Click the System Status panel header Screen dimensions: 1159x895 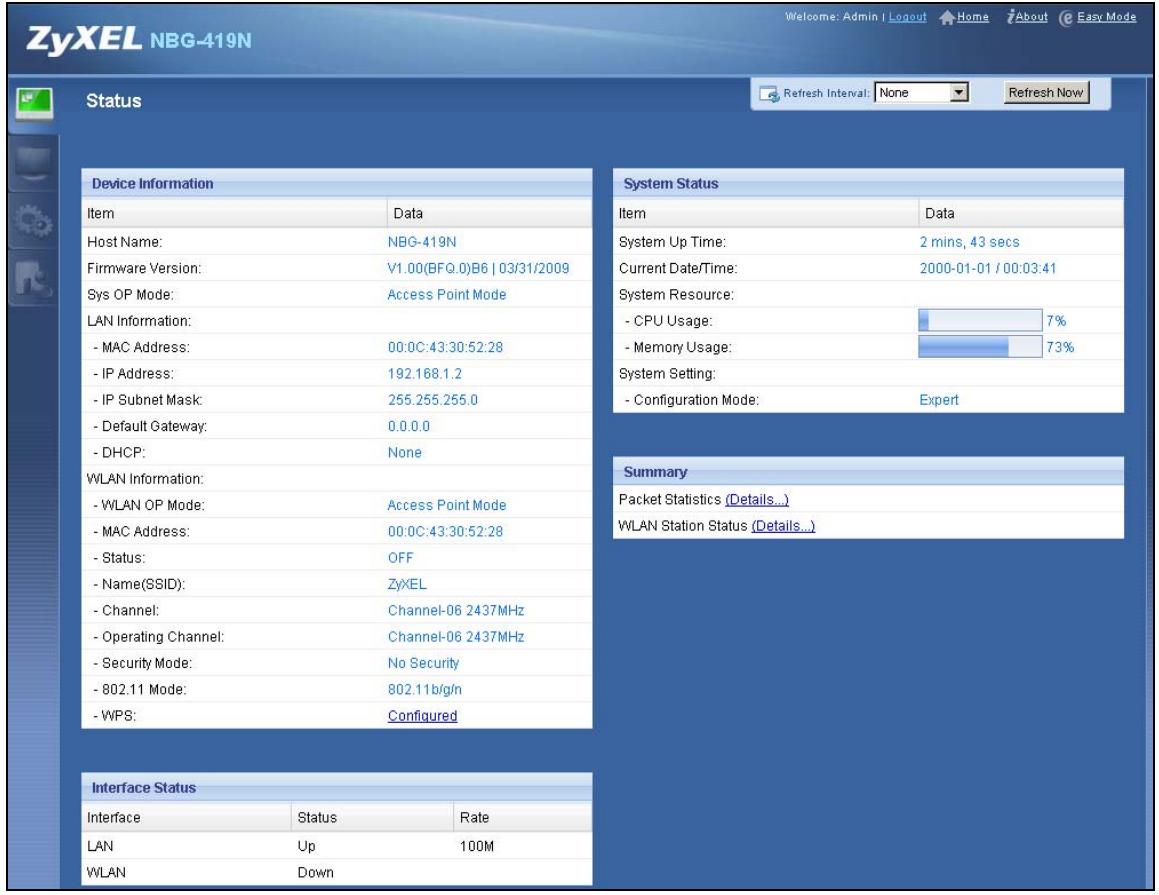(x=868, y=183)
